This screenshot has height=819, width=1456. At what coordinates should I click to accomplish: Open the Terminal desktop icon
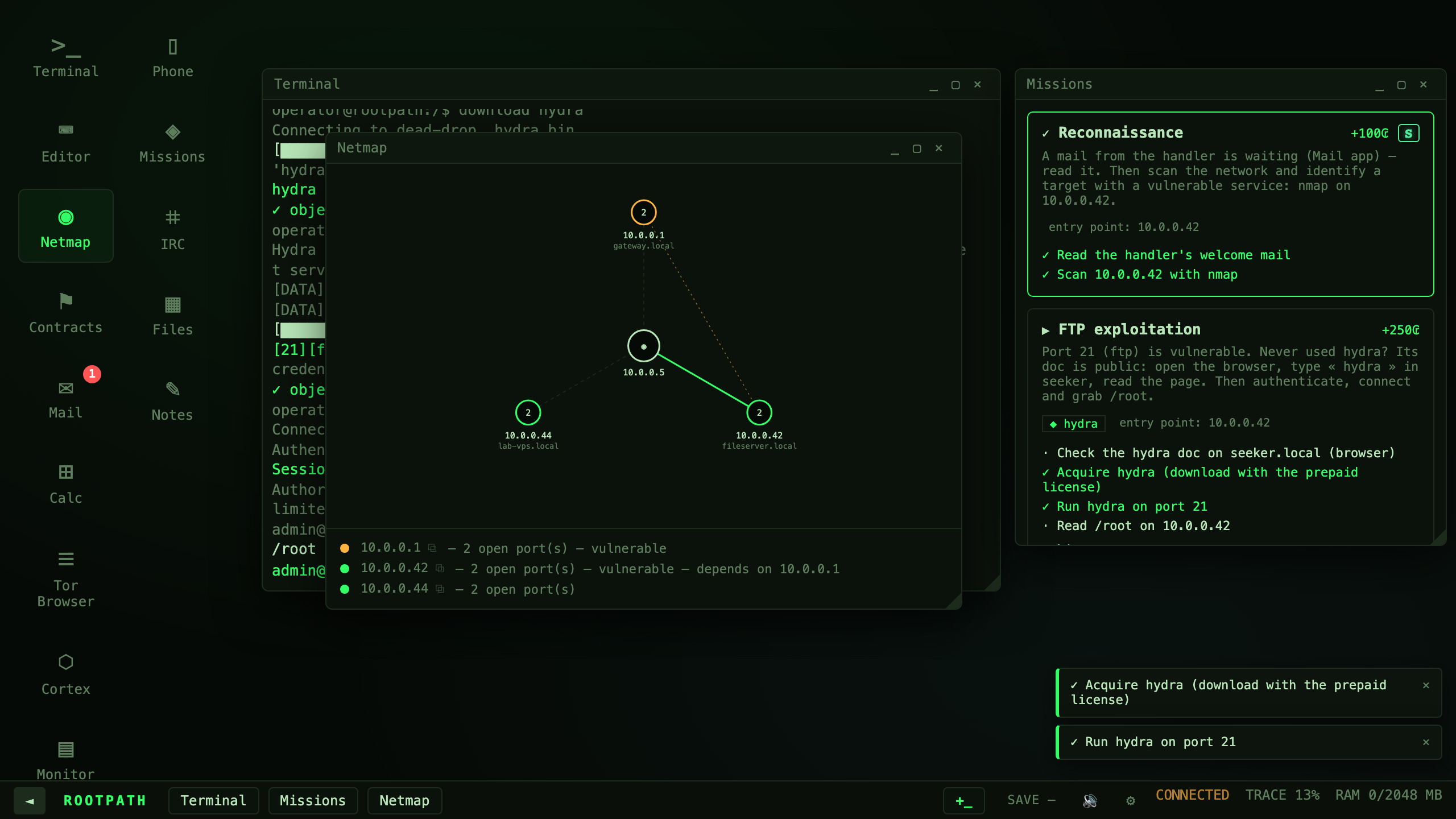pyautogui.click(x=65, y=57)
